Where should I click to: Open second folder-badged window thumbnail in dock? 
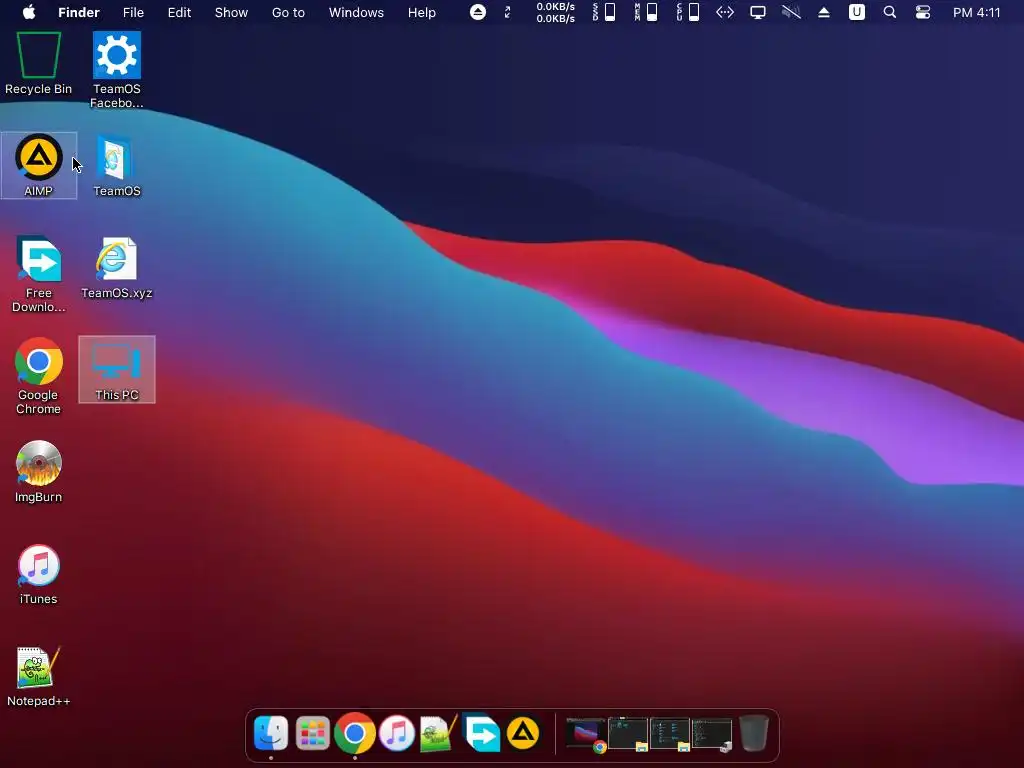tap(670, 733)
